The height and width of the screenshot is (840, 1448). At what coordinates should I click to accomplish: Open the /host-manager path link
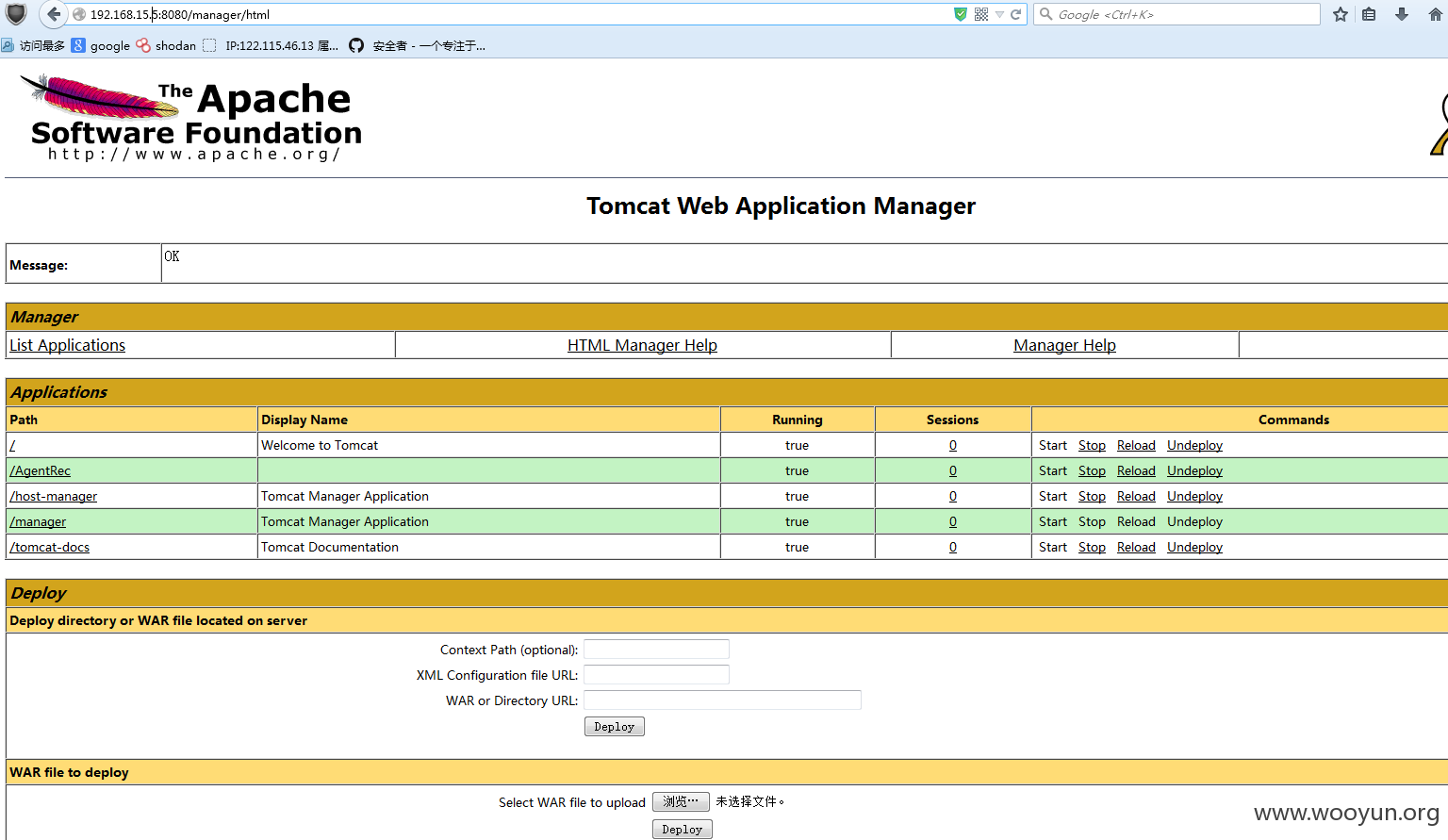54,496
